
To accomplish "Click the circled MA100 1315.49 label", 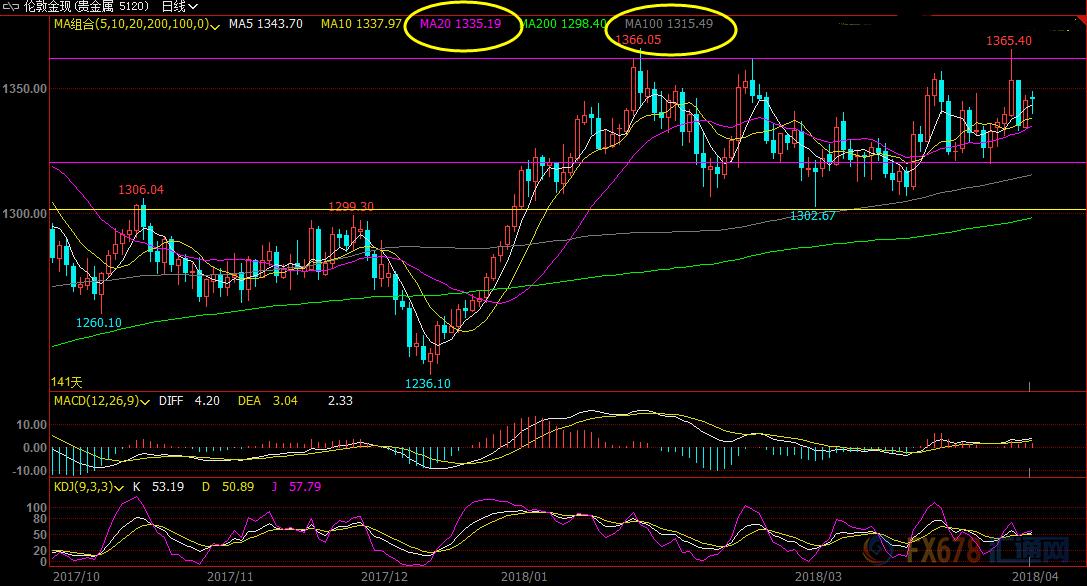I will pyautogui.click(x=668, y=23).
